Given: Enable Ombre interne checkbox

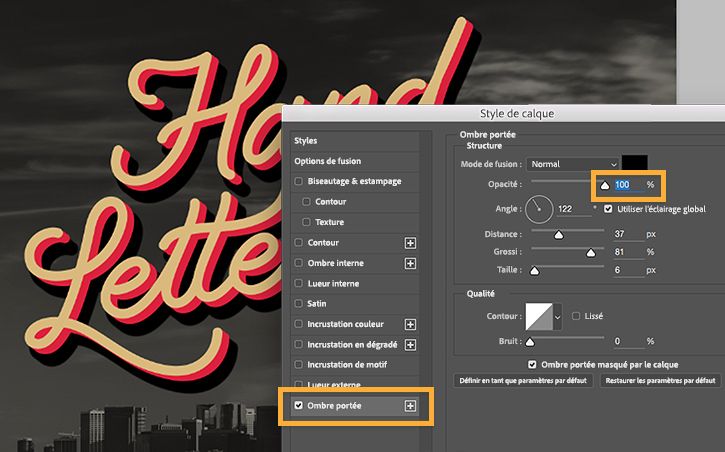Looking at the screenshot, I should [x=299, y=263].
